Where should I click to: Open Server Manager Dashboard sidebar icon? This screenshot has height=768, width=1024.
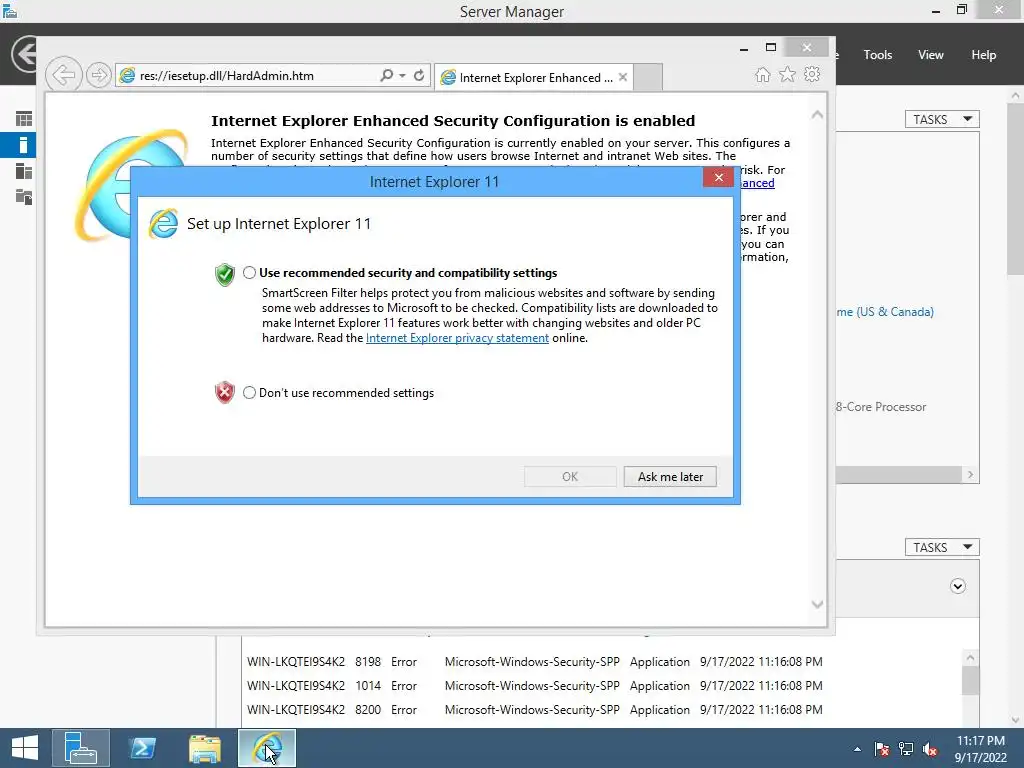tap(24, 119)
